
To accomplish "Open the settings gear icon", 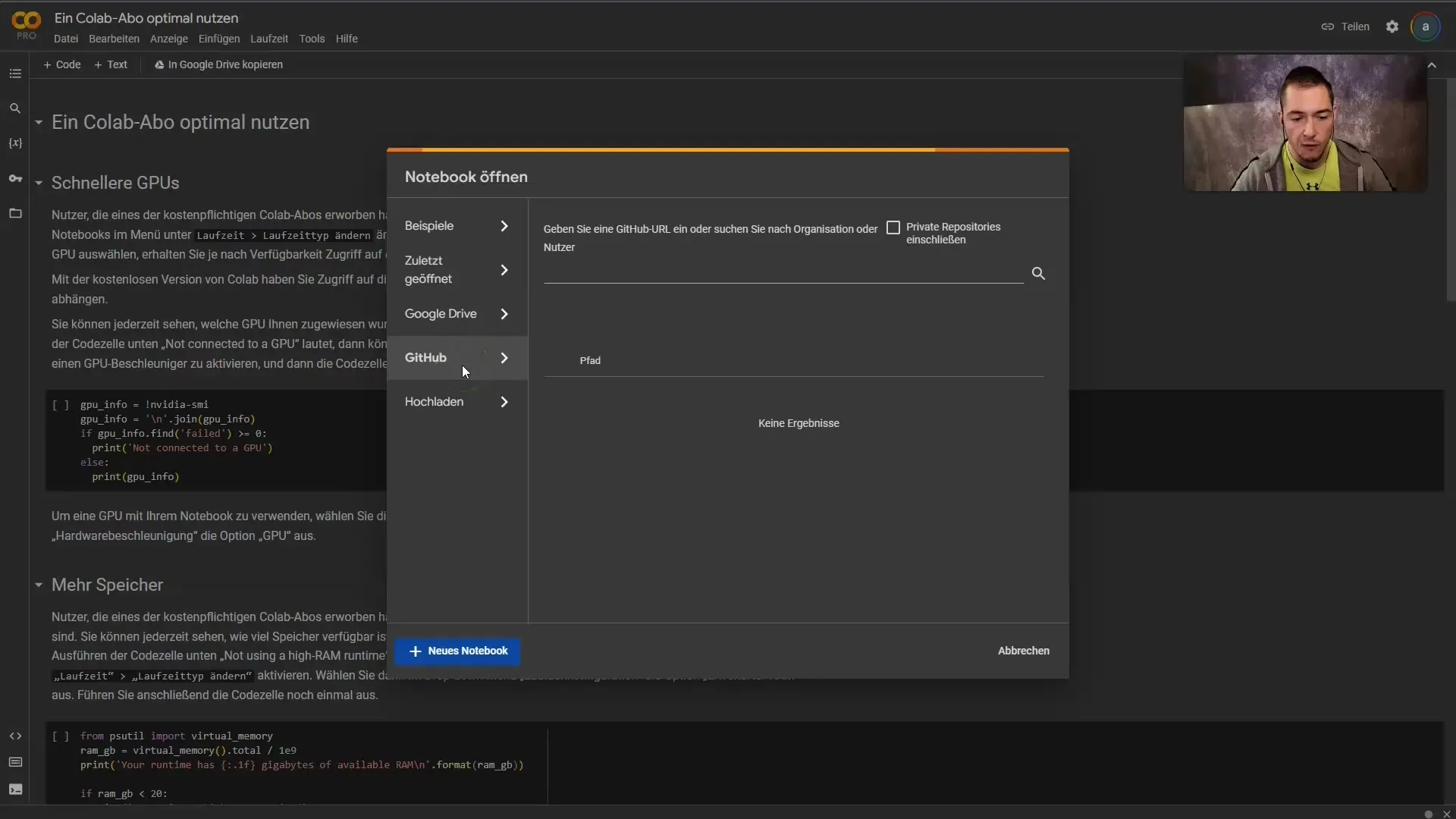I will [1392, 27].
